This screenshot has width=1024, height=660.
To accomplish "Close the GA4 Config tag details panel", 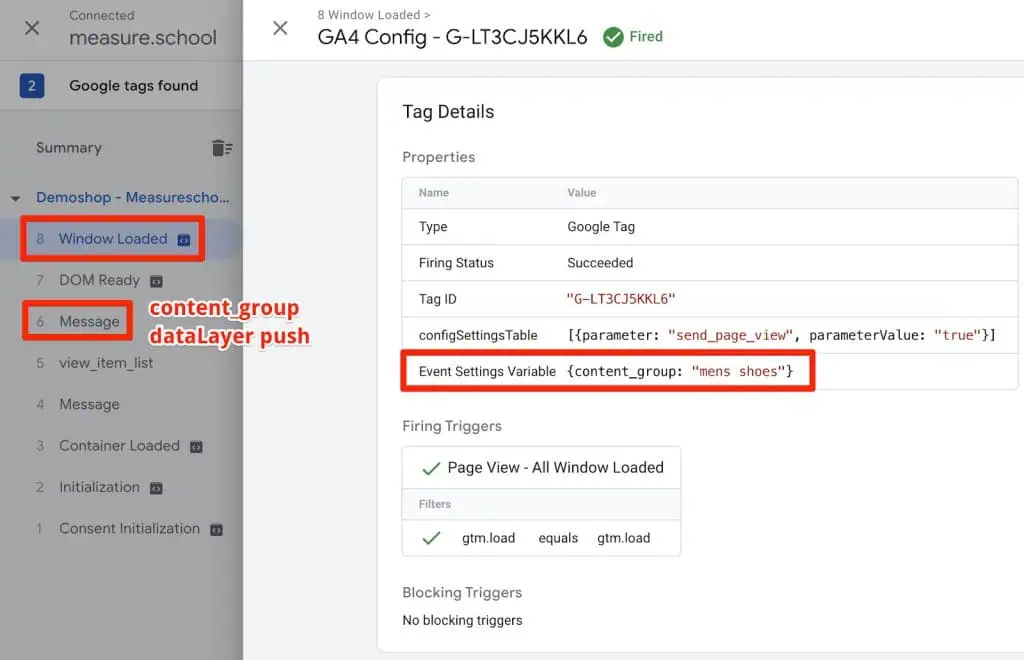I will click(x=279, y=28).
